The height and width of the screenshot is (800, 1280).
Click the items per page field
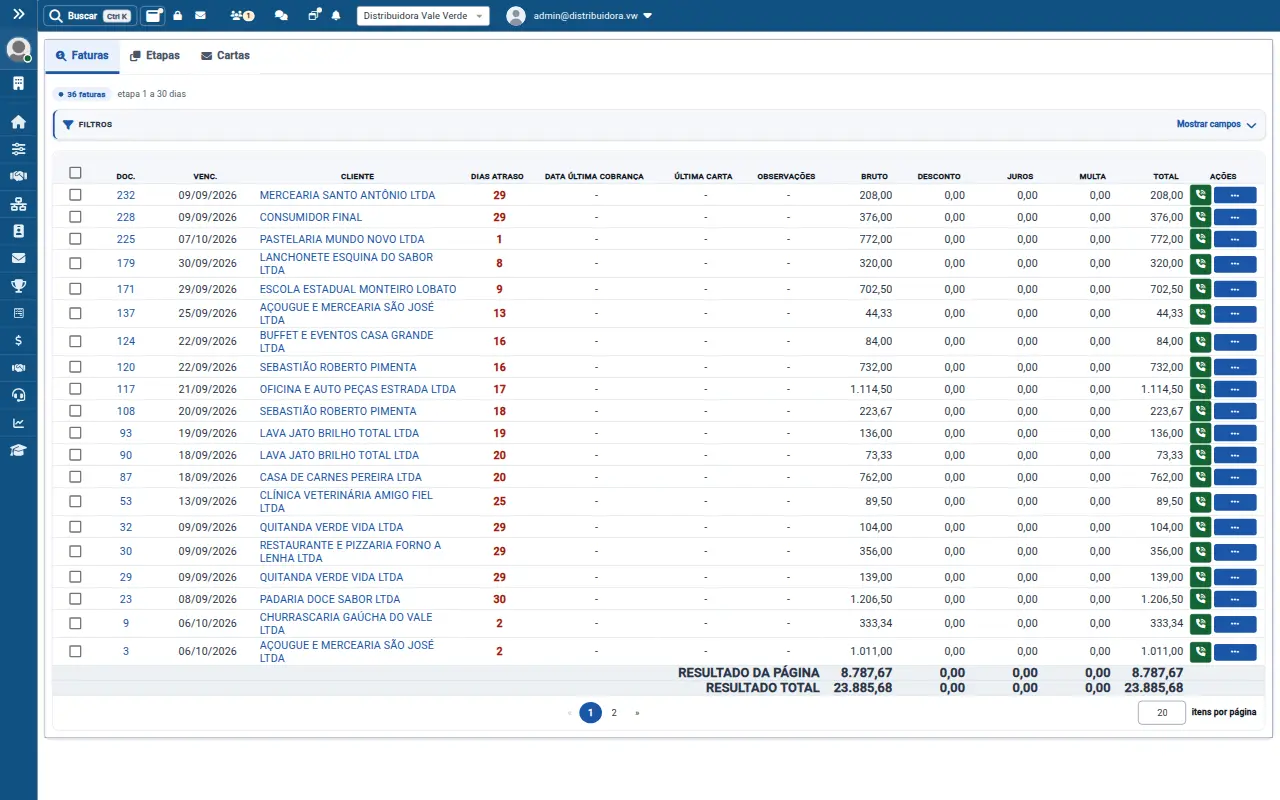click(x=1162, y=712)
